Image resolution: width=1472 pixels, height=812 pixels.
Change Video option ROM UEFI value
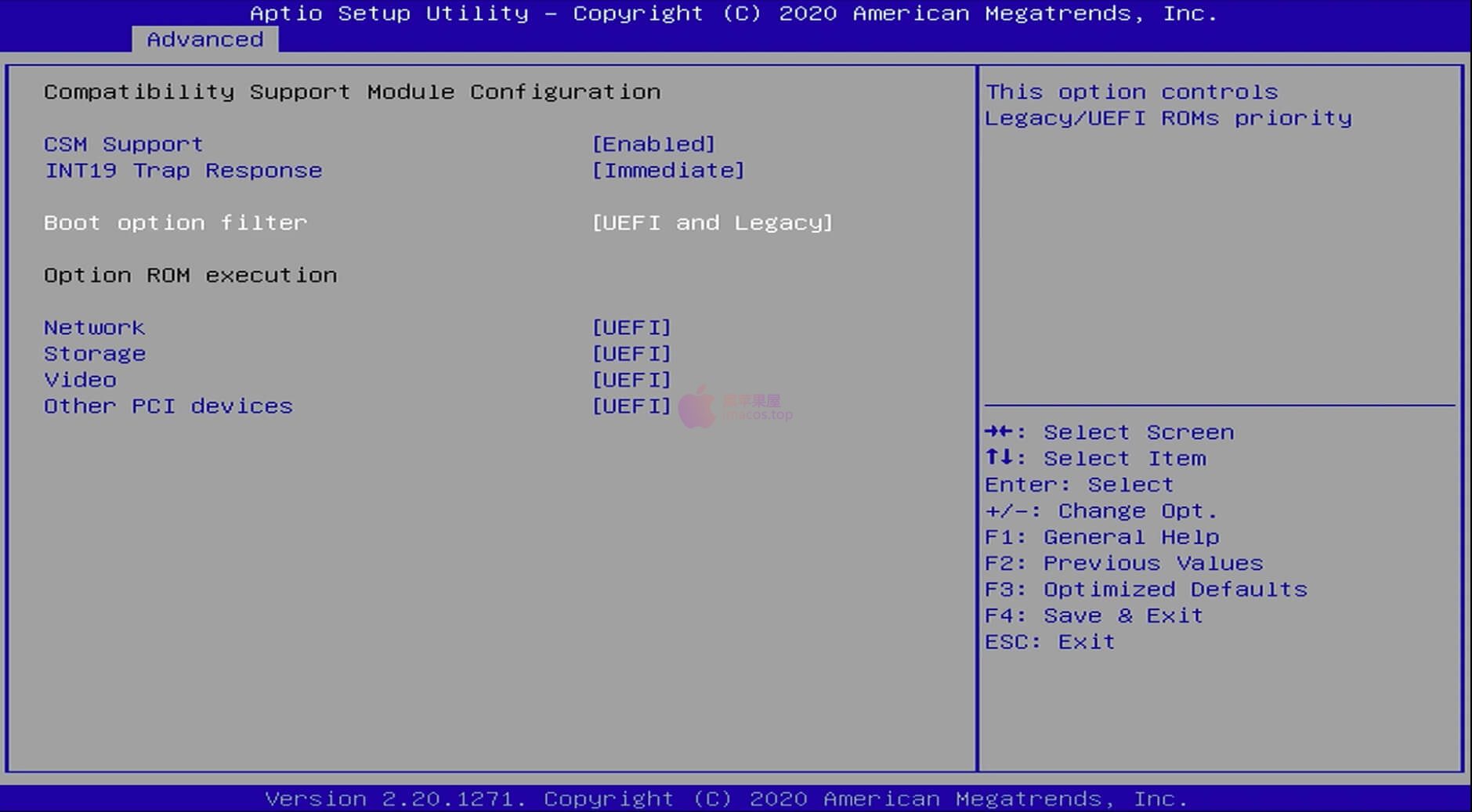coord(631,380)
